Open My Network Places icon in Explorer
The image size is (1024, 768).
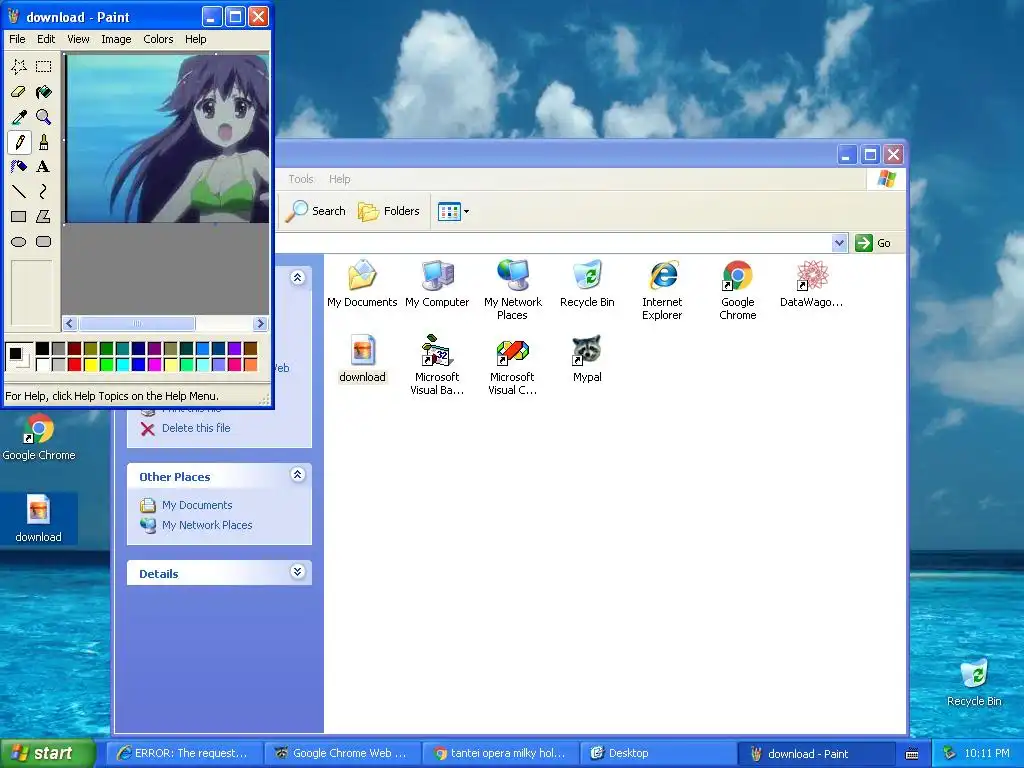[513, 289]
